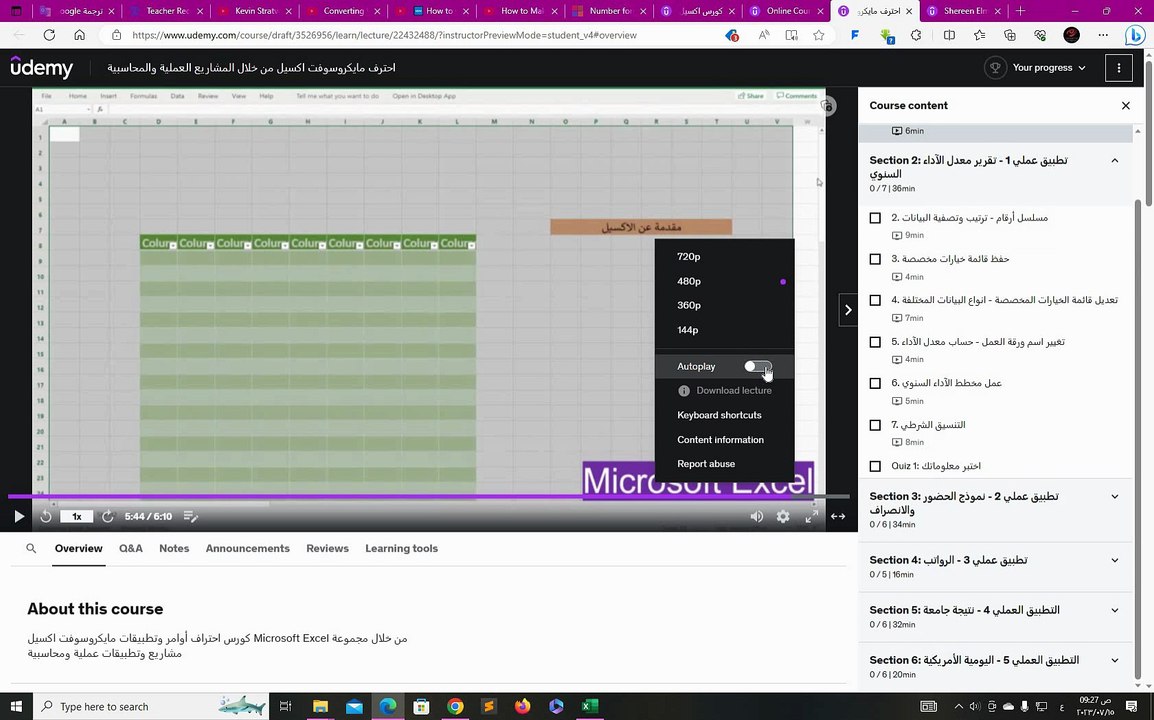Rewind the video five seconds
This screenshot has height=720, width=1154.
pyautogui.click(x=46, y=516)
